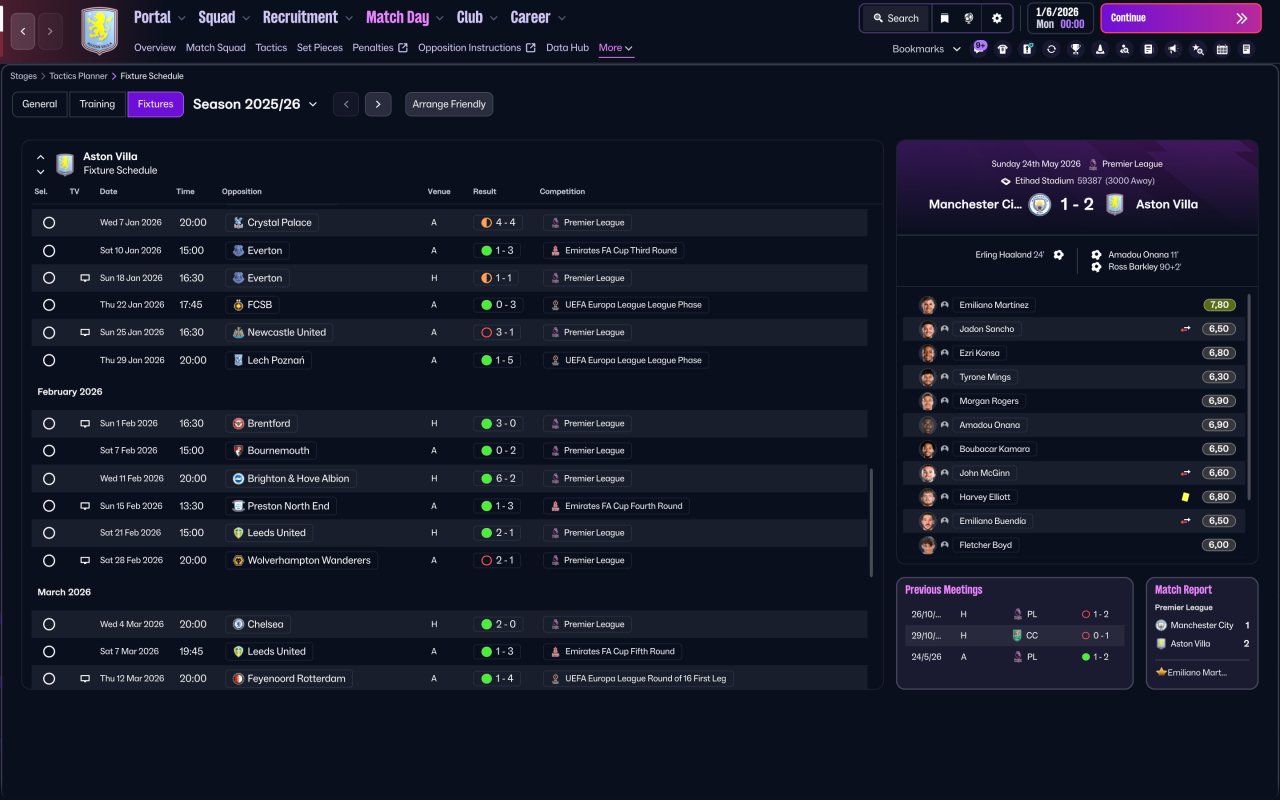This screenshot has width=1280, height=800.
Task: Open the More submenu dropdown
Action: coord(615,48)
